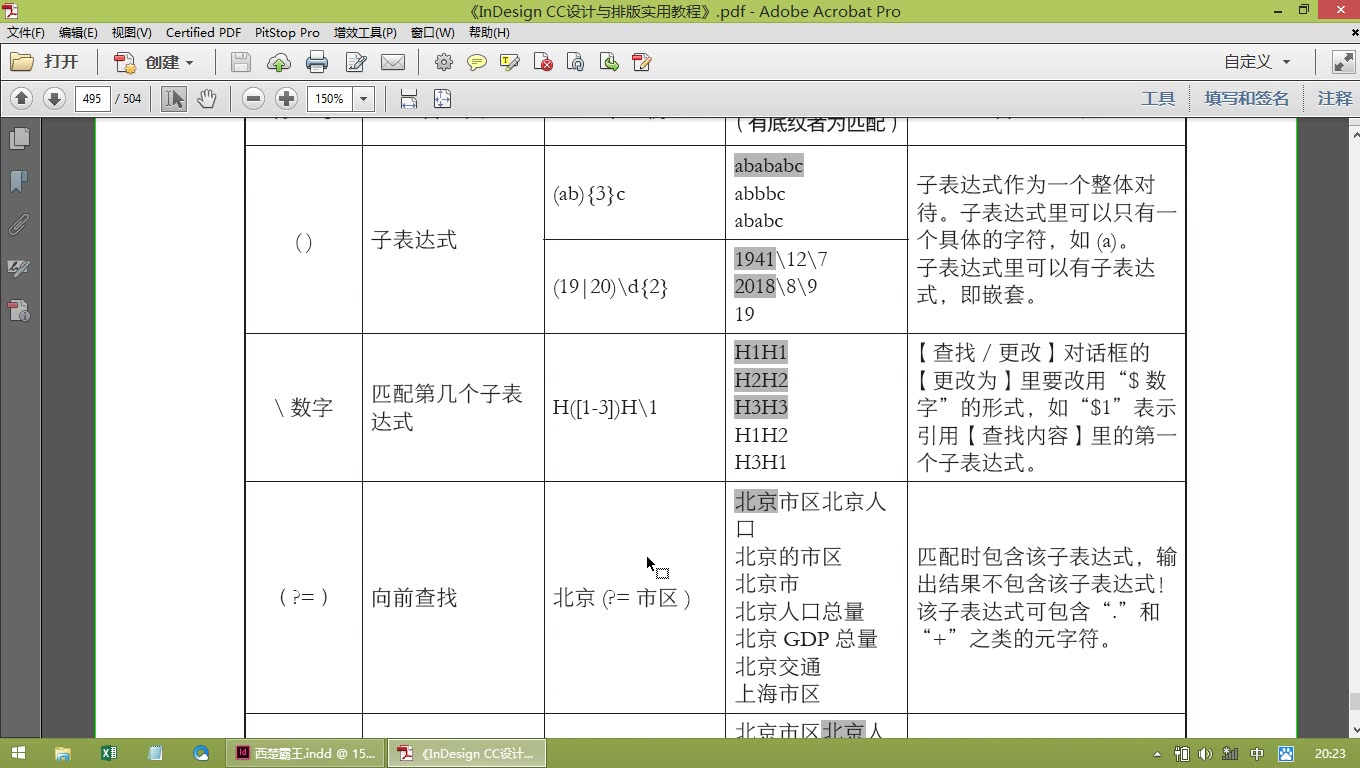
Task: Click the 中 input method indicator
Action: 1257,754
